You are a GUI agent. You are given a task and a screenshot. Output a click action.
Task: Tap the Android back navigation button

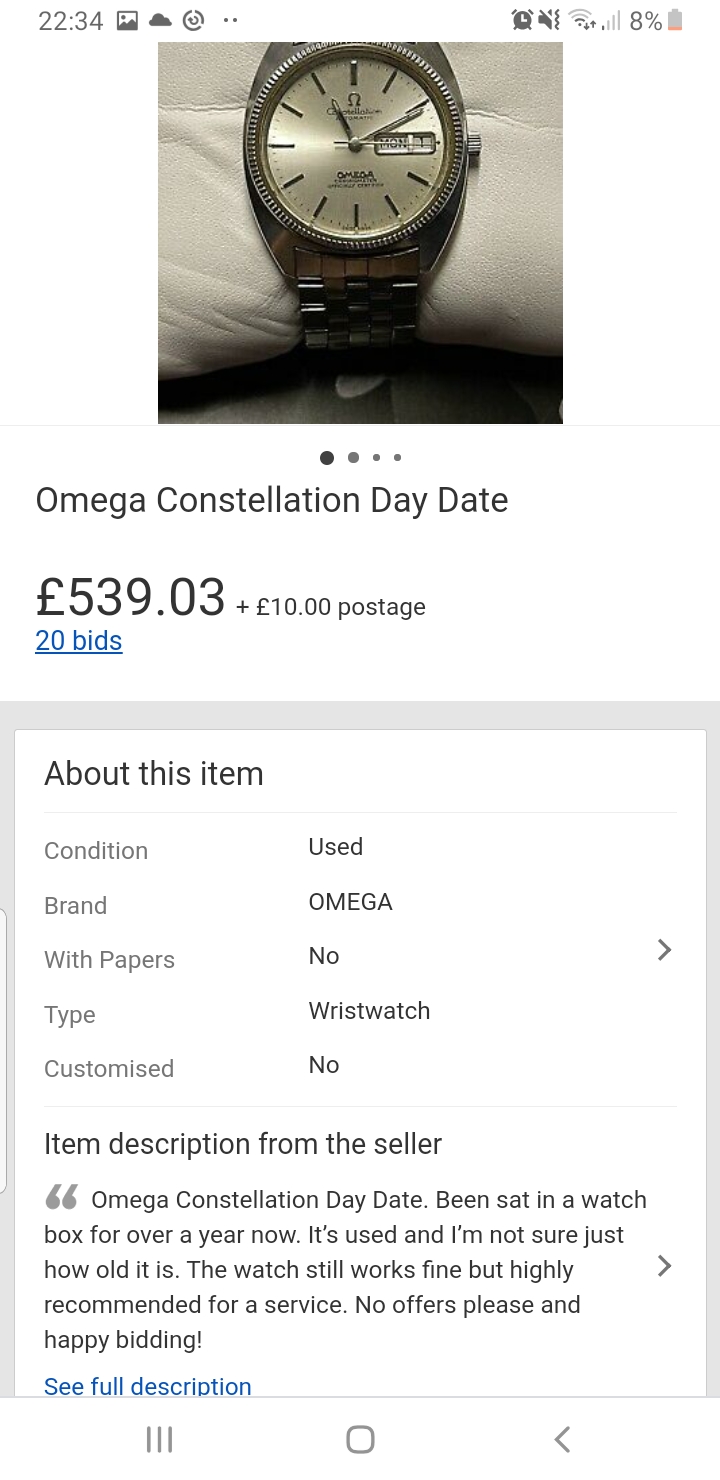(x=562, y=1439)
